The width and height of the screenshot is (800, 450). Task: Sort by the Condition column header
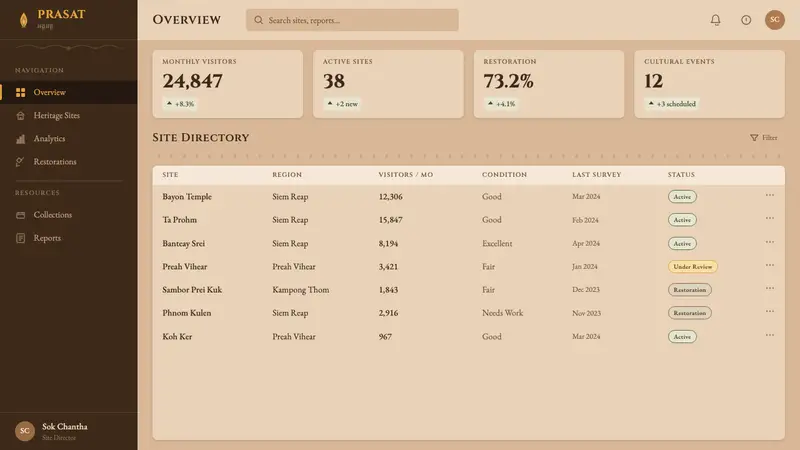tap(505, 174)
